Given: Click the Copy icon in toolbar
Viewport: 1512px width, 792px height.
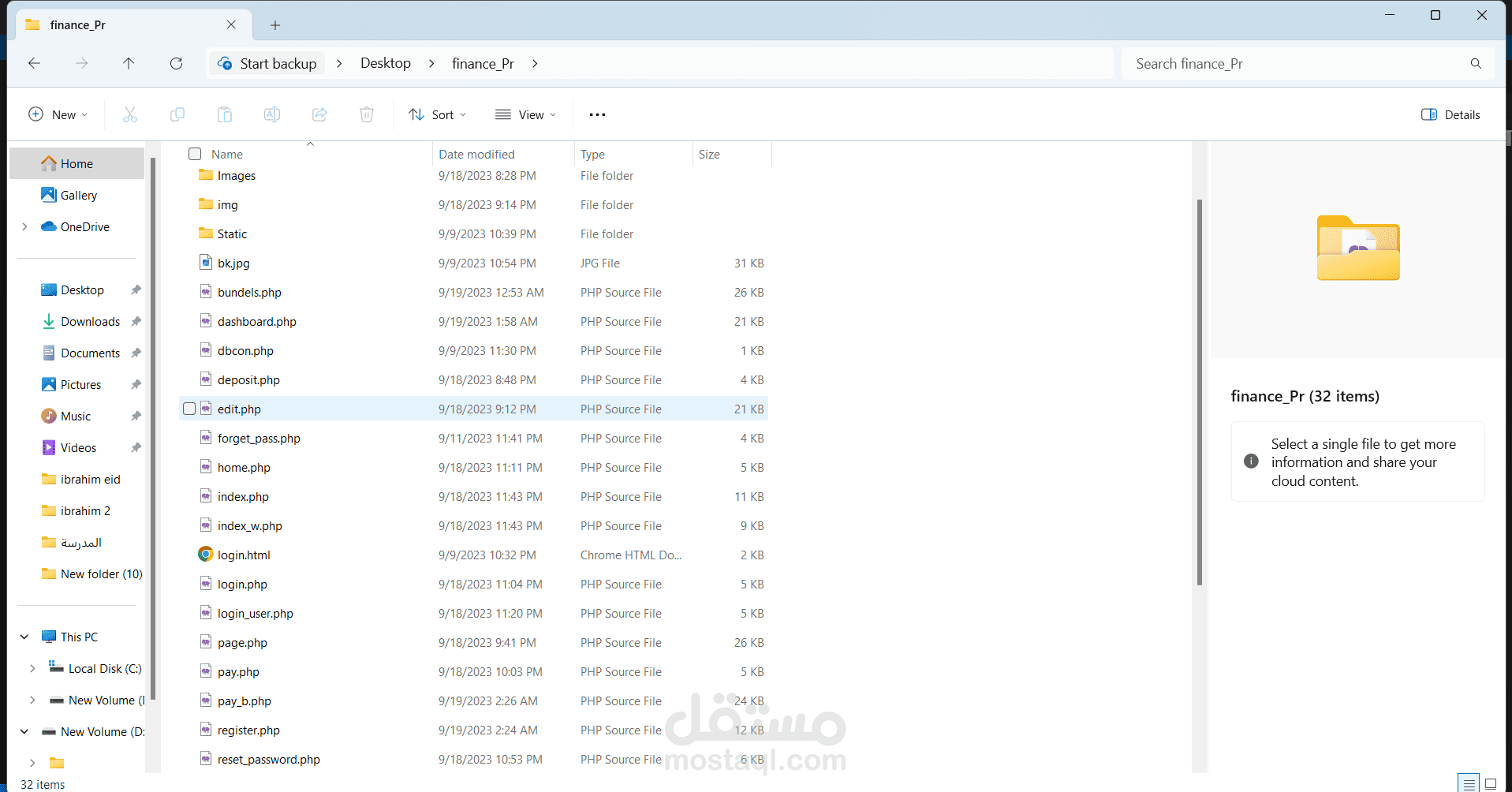Looking at the screenshot, I should coord(177,115).
